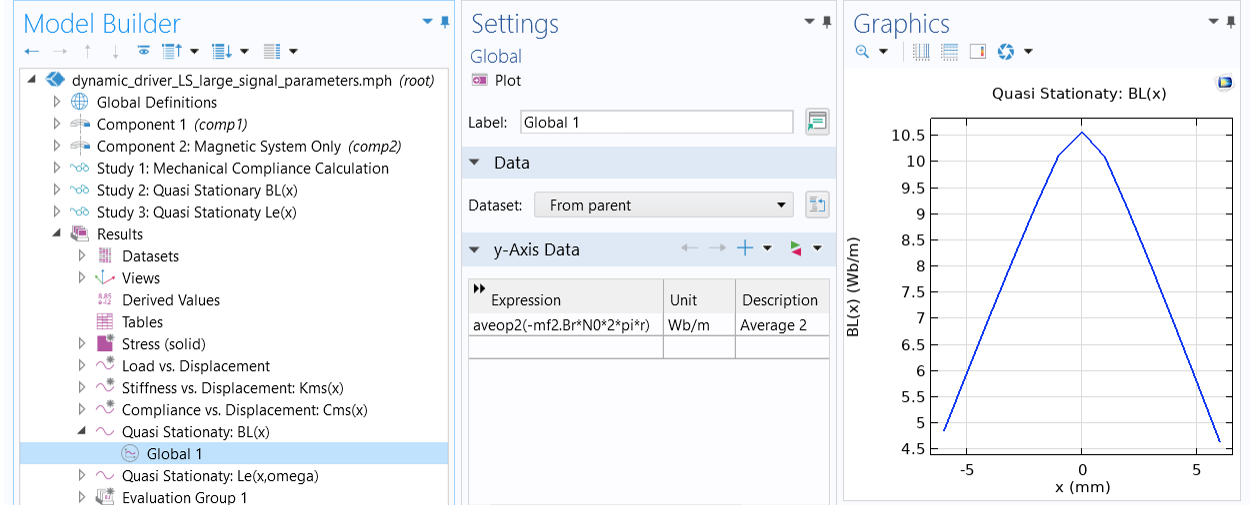Collapse the y-Axis Data section
1254x505 pixels.
coord(474,250)
